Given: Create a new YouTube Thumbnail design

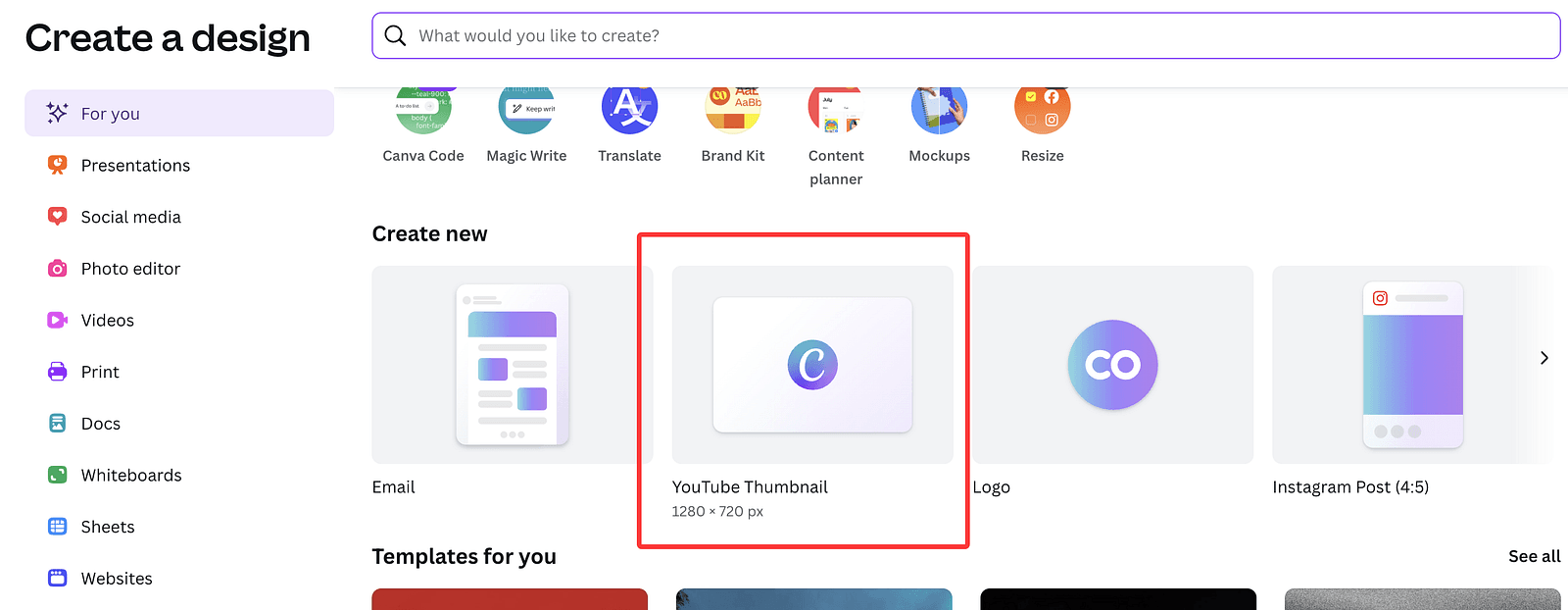Looking at the screenshot, I should click(x=812, y=365).
